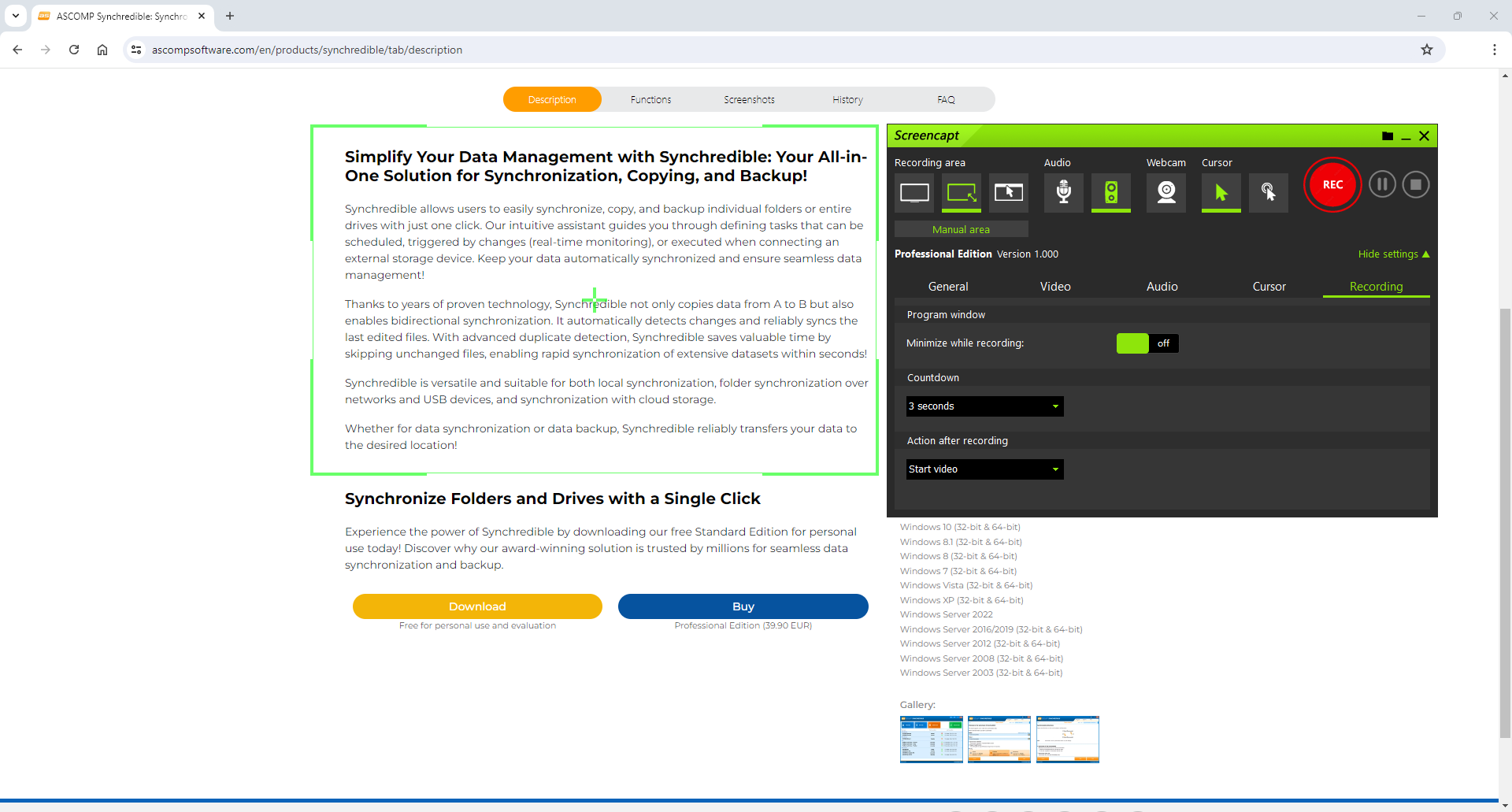
Task: Switch to the FAQ page tab
Action: [946, 99]
